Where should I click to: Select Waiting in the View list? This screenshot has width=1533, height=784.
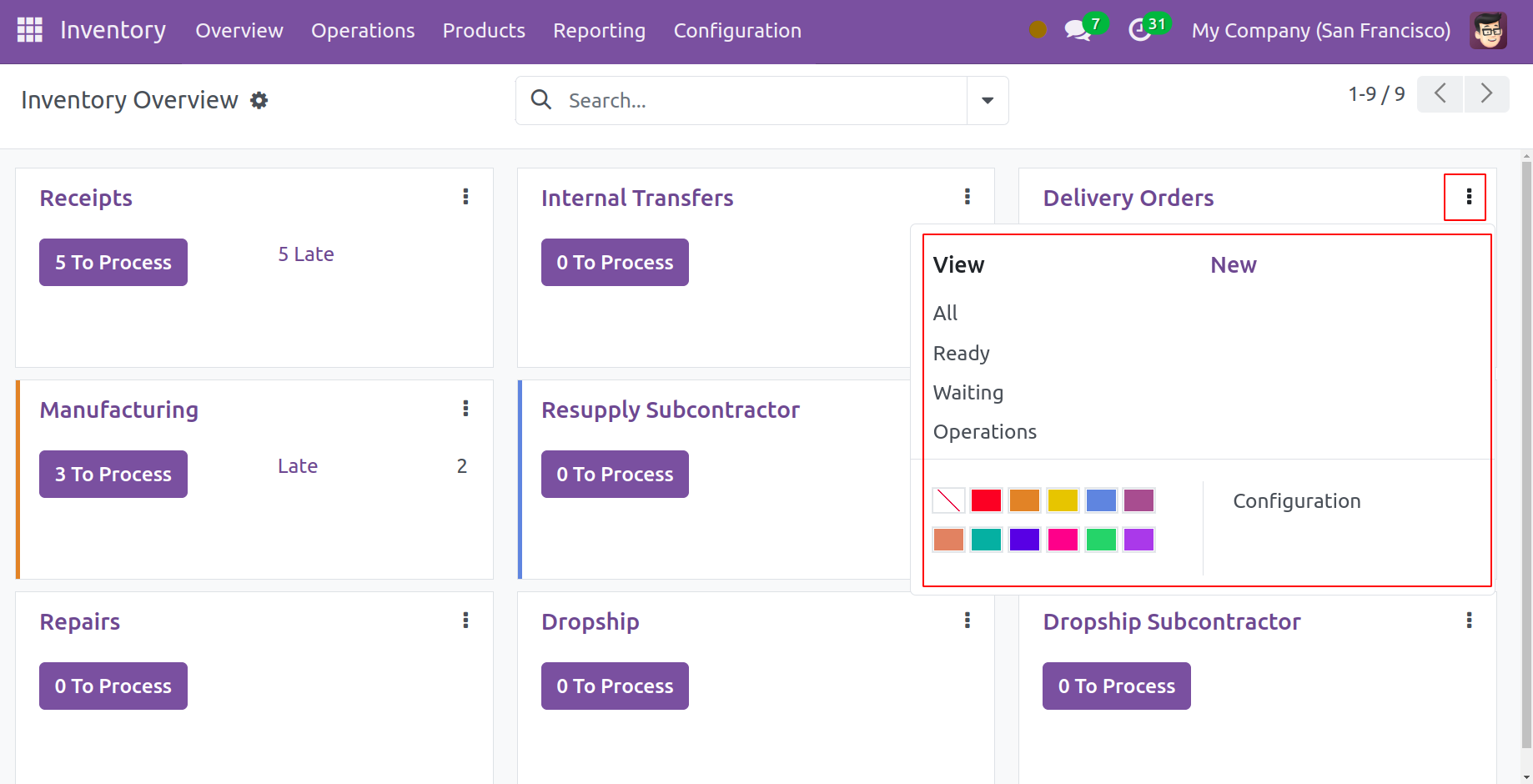968,393
